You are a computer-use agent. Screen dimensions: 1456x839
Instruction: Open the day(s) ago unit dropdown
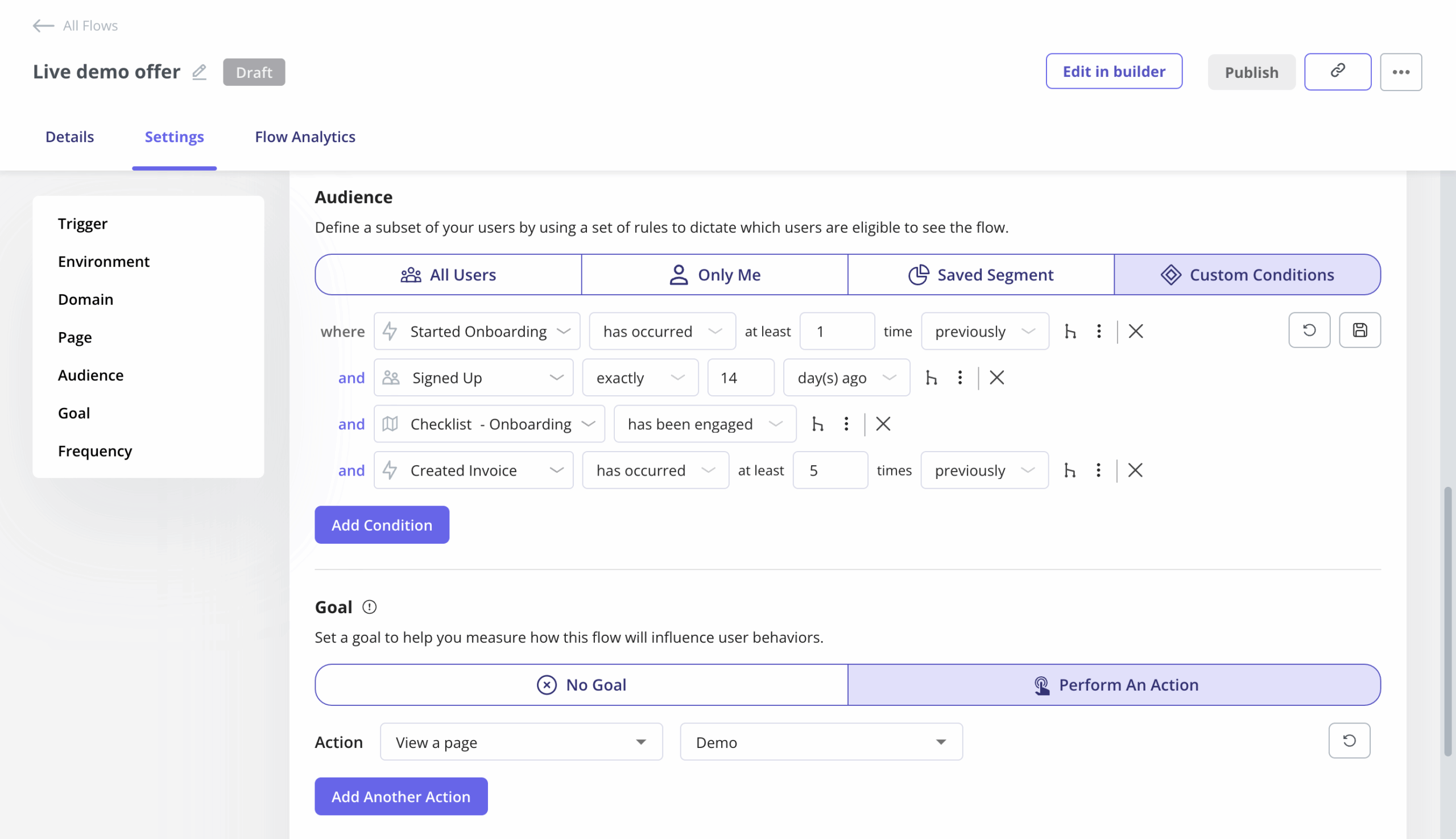(846, 378)
